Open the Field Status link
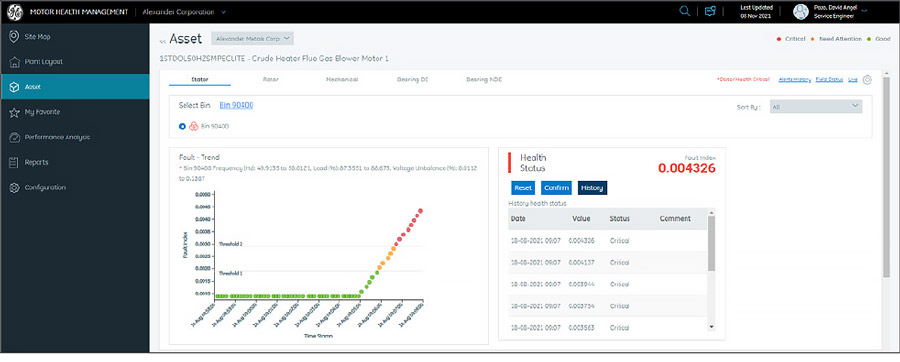The height and width of the screenshot is (362, 900). (829, 80)
